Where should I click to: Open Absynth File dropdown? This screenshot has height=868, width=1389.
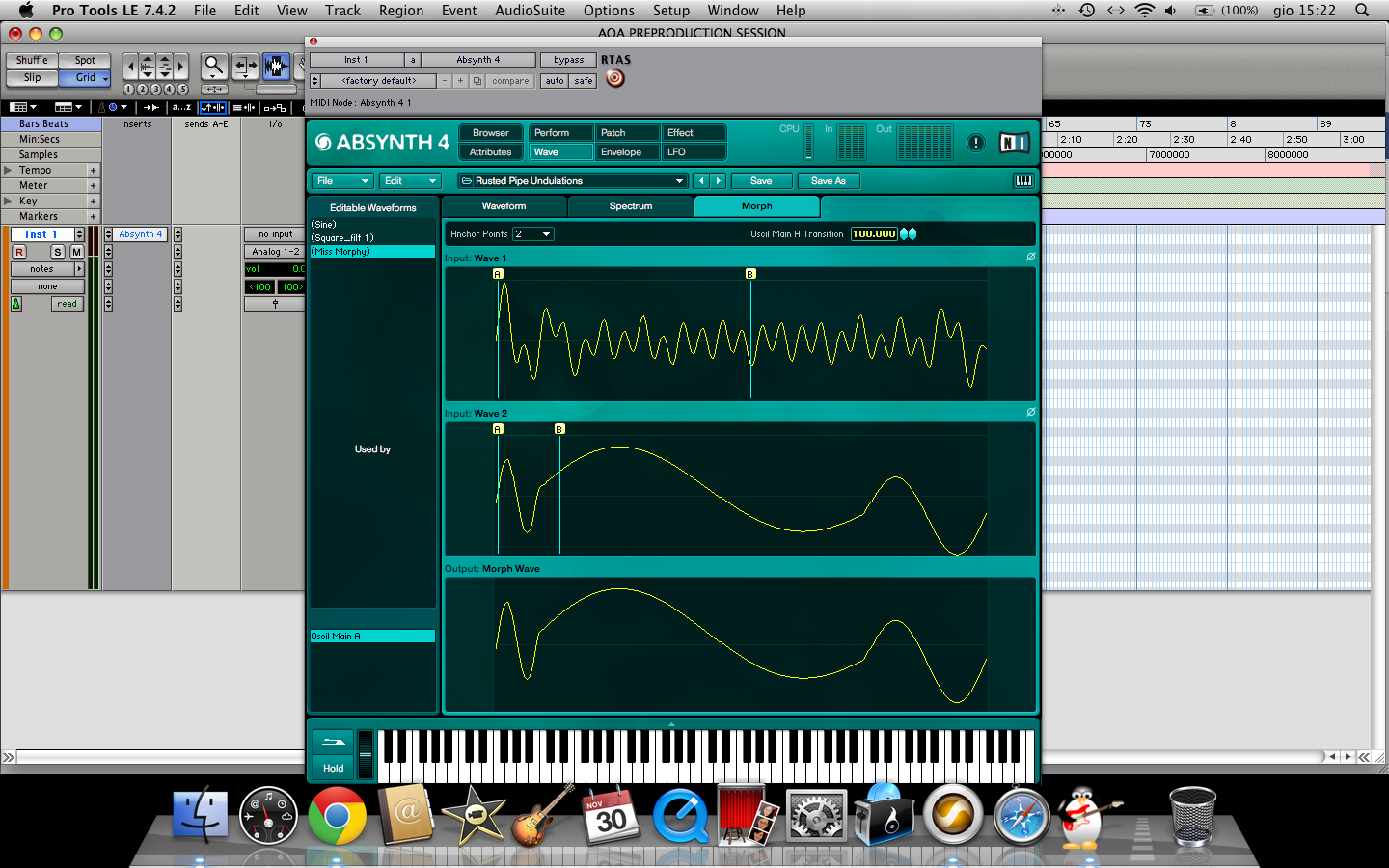[x=342, y=180]
